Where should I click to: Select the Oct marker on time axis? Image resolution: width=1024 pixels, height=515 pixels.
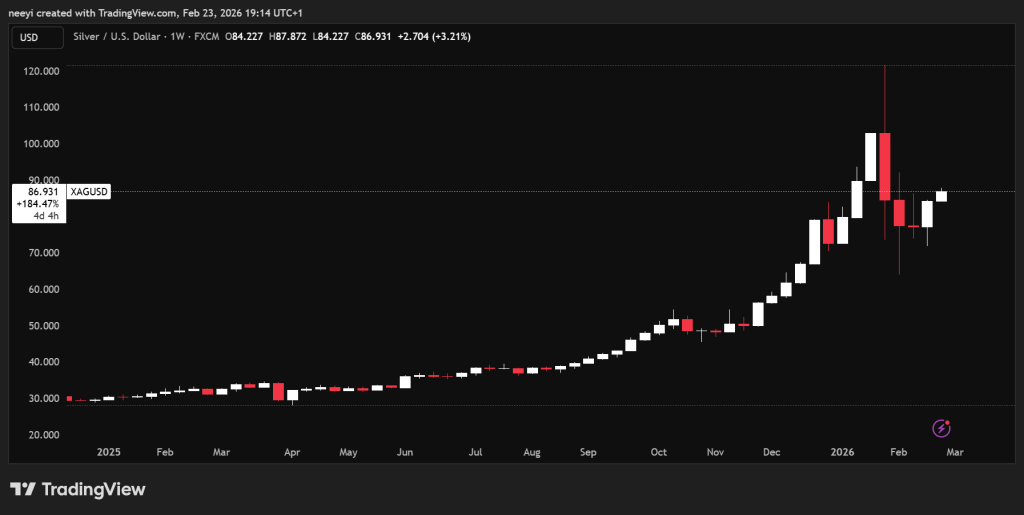click(x=658, y=452)
